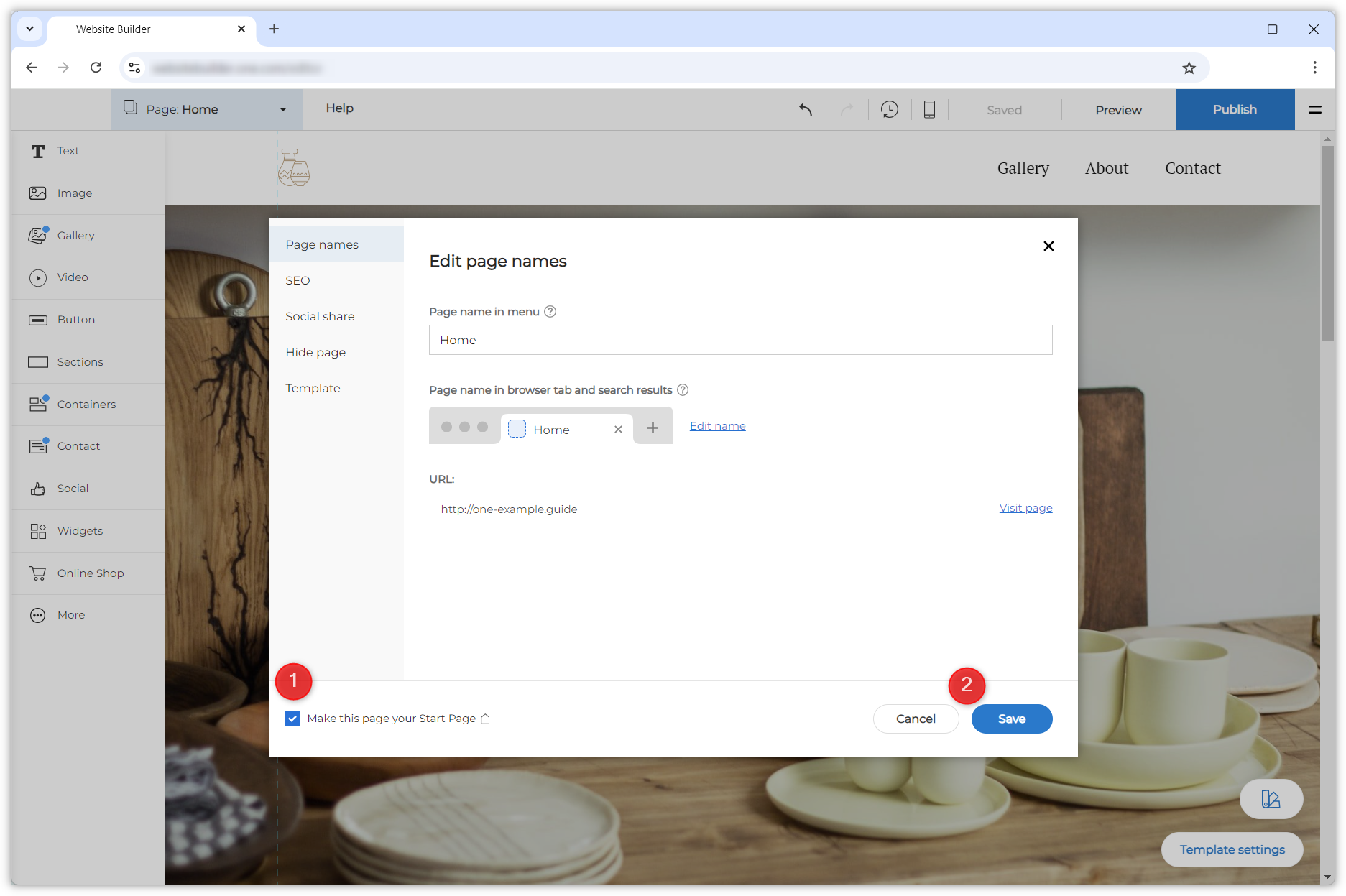
Task: Open the browser tab search chevron
Action: click(x=29, y=29)
